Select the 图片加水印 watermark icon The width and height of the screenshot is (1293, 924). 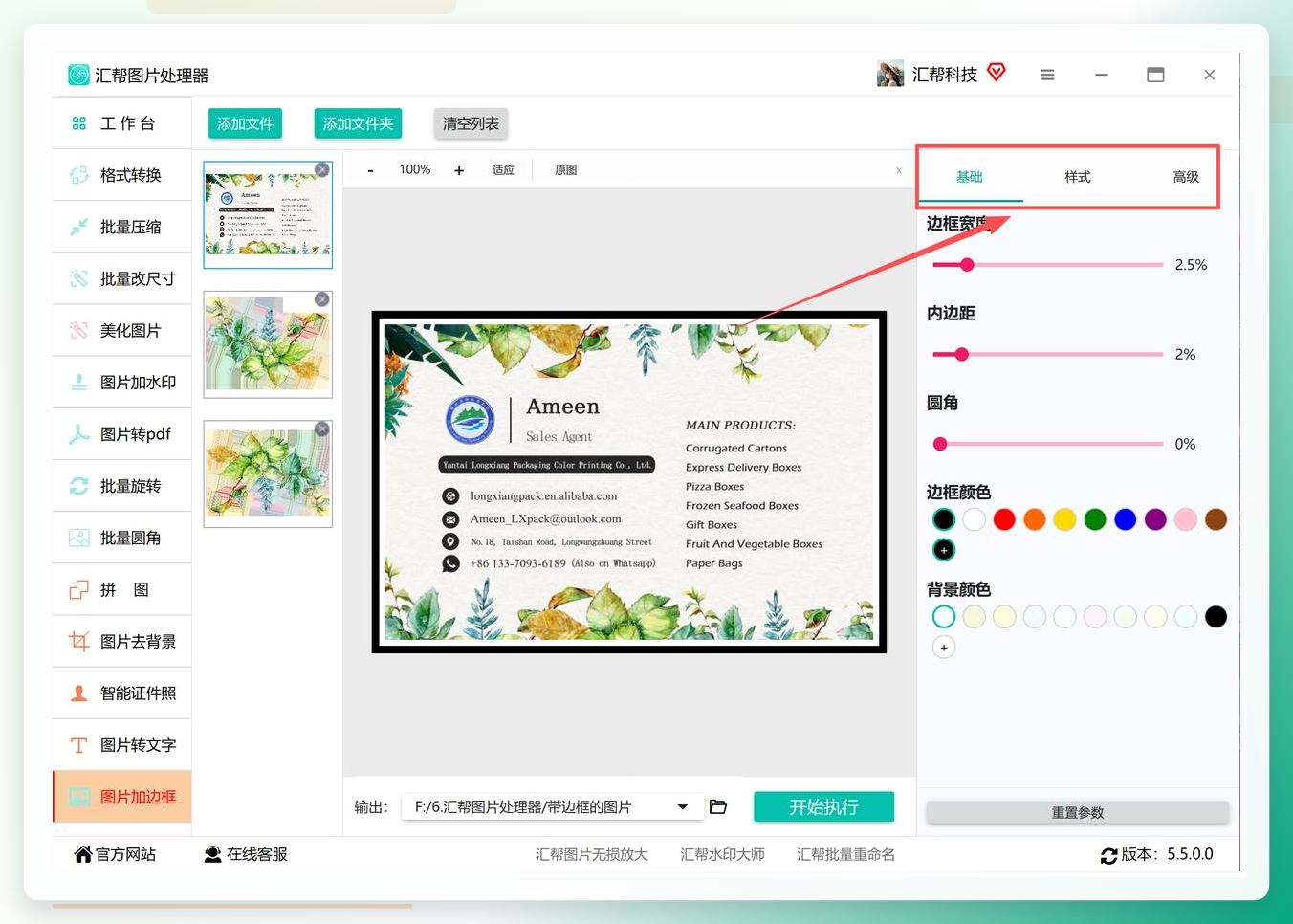tap(78, 383)
